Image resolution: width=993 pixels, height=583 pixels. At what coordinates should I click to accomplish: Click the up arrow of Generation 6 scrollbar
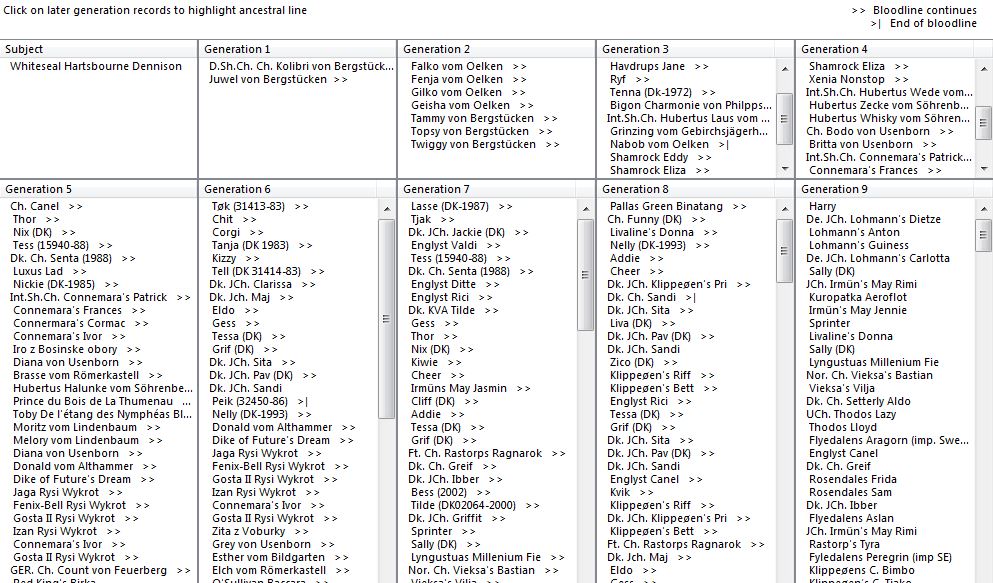coord(387,208)
